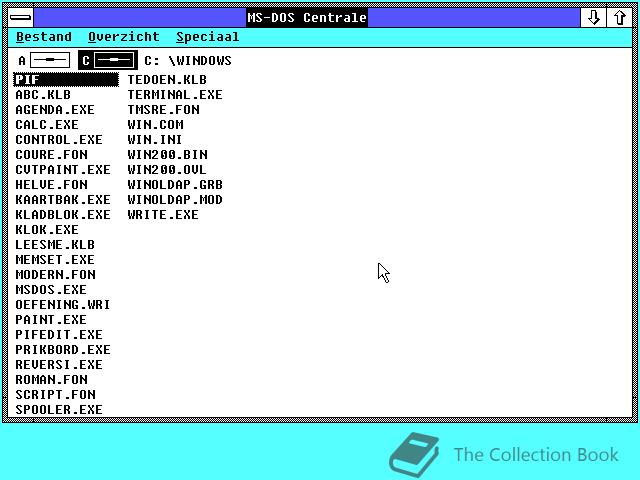
Task: Select SCRIPT.FON file
Action: tap(56, 395)
